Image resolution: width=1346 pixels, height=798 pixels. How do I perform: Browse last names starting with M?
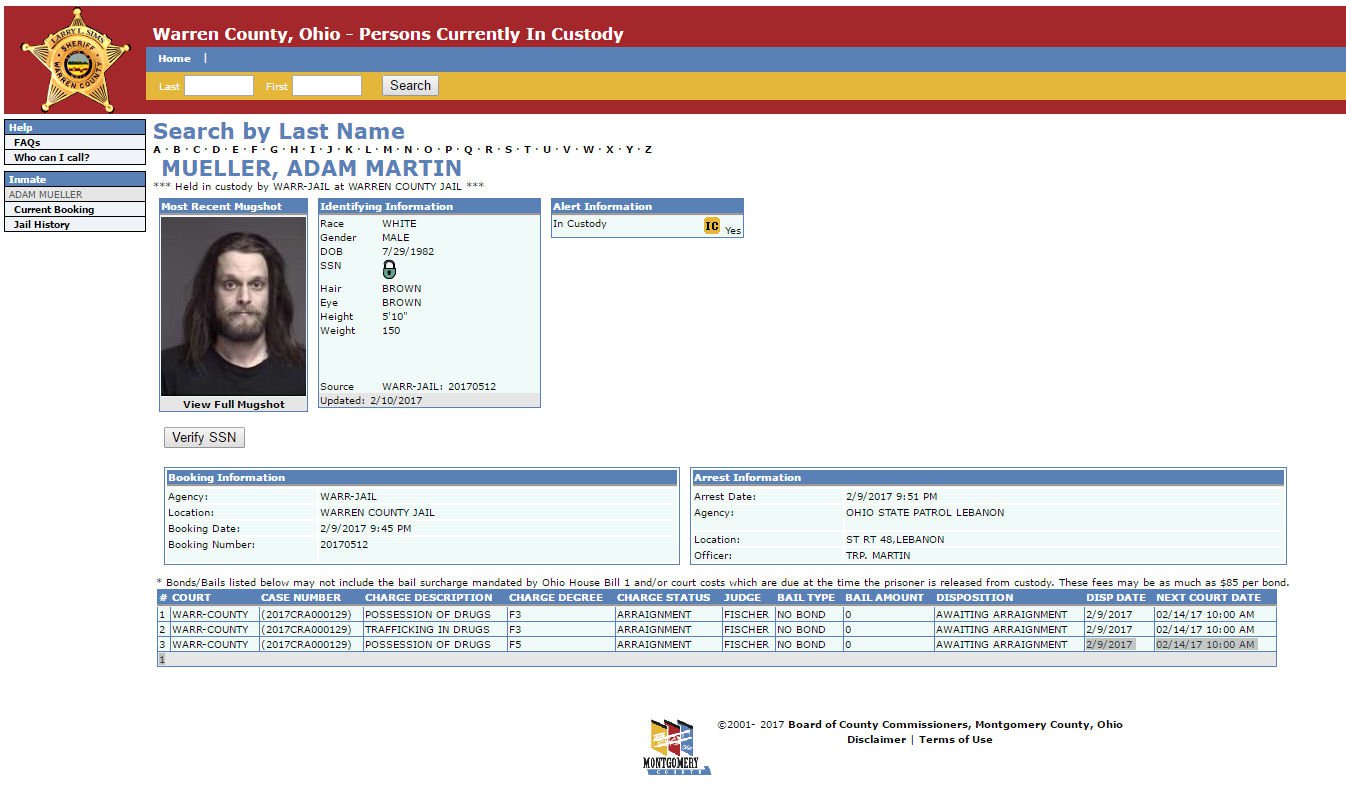pos(388,150)
